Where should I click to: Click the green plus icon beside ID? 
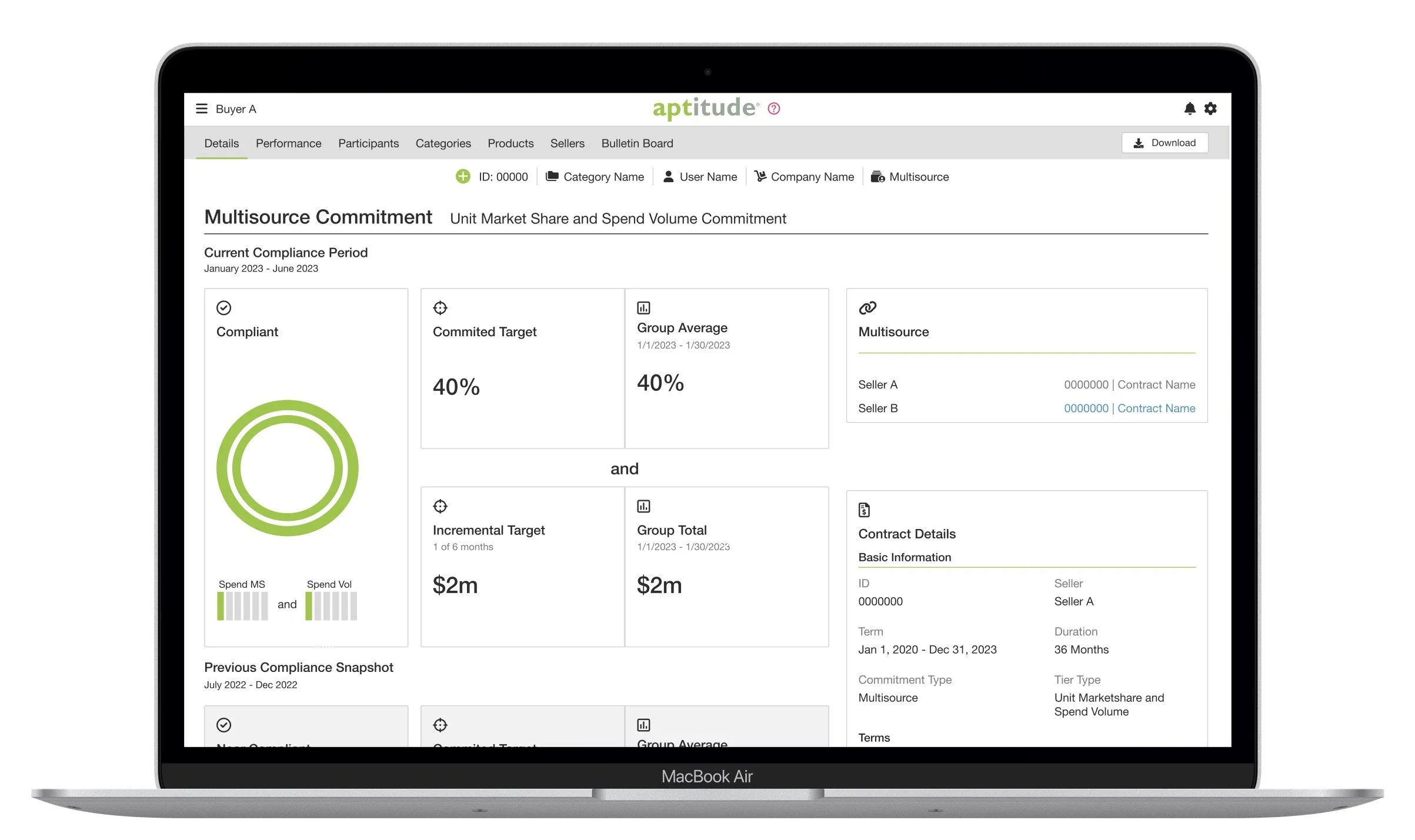(x=463, y=176)
